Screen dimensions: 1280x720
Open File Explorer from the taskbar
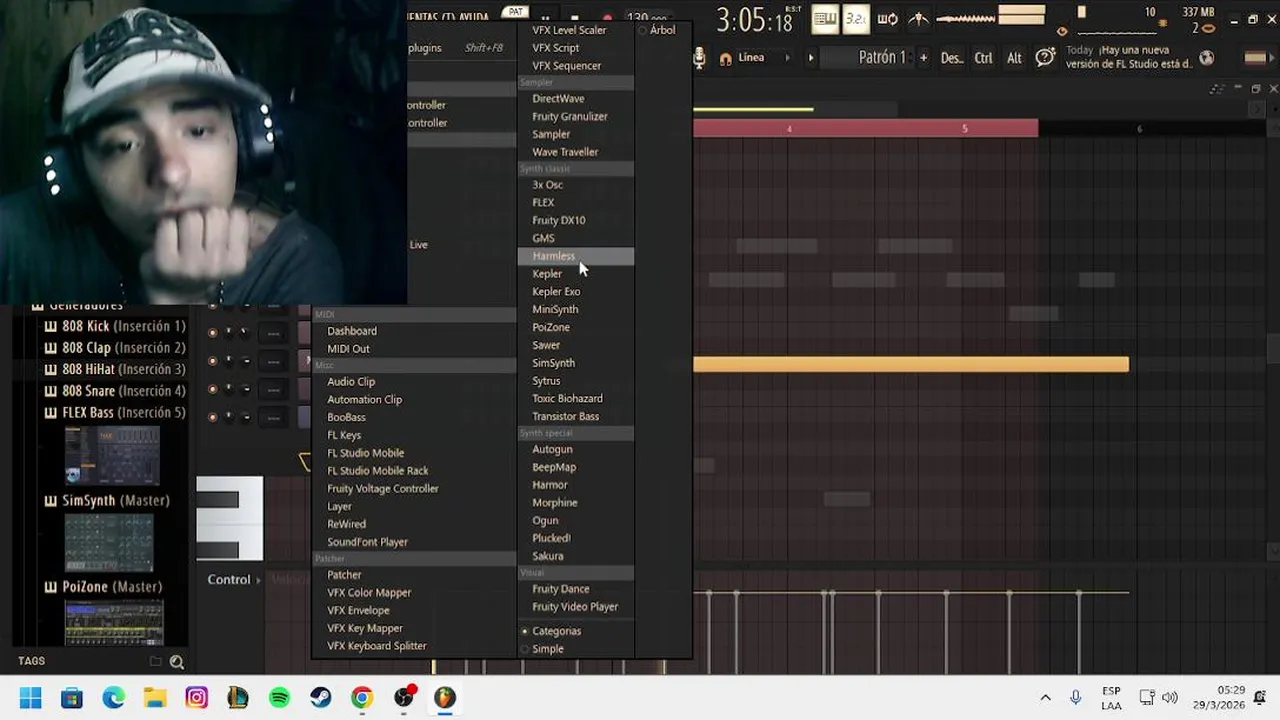click(155, 698)
